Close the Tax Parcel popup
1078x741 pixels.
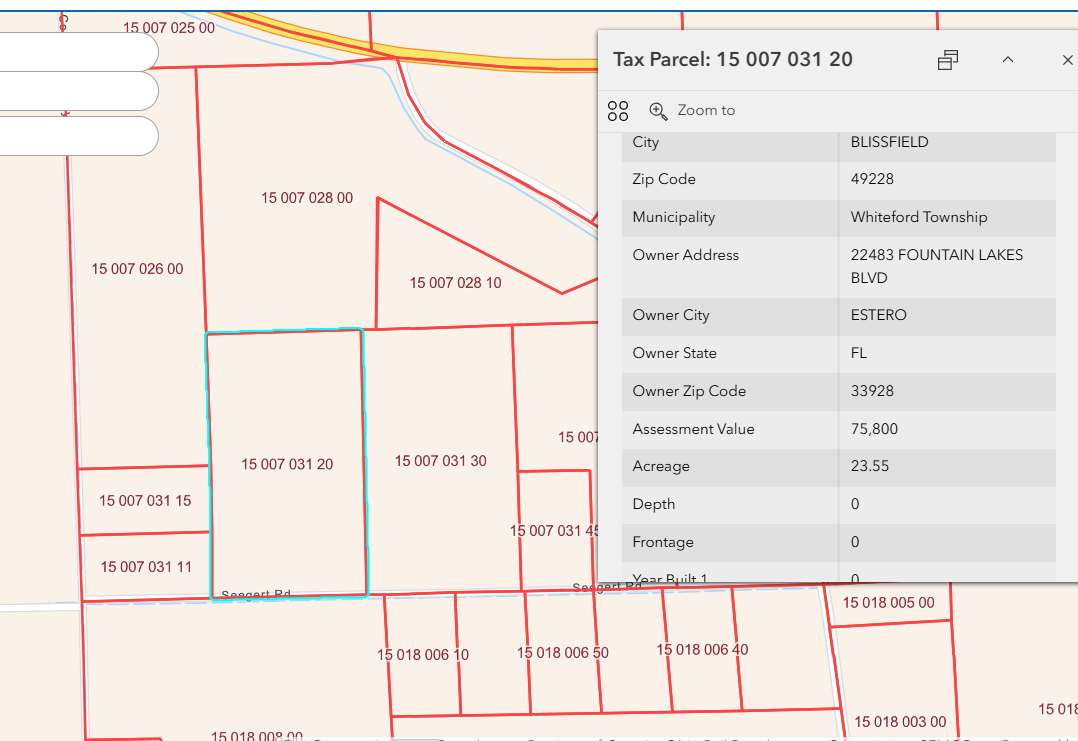pos(1067,60)
